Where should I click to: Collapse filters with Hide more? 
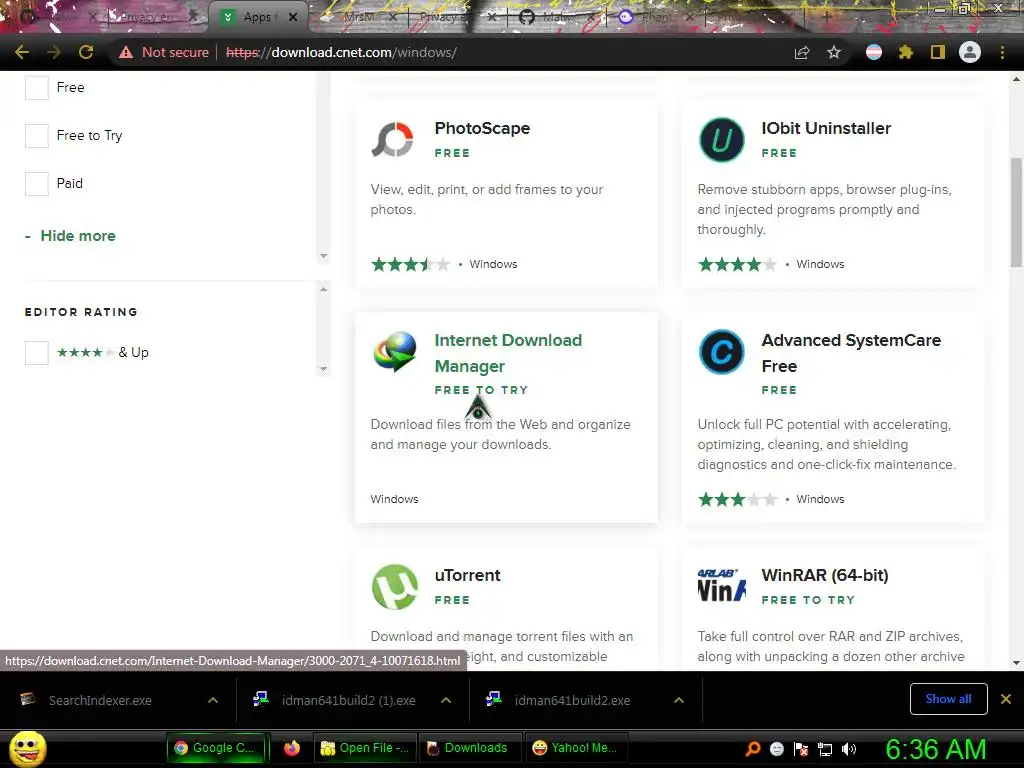78,236
